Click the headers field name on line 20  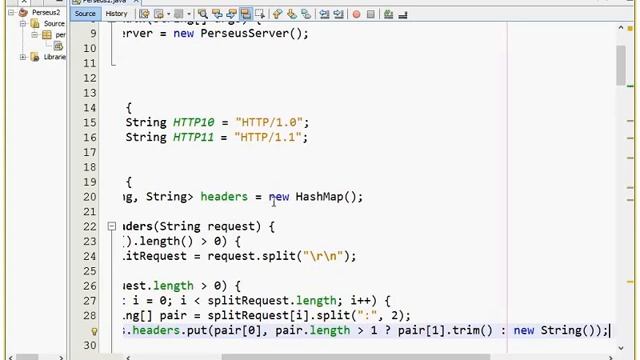point(224,197)
